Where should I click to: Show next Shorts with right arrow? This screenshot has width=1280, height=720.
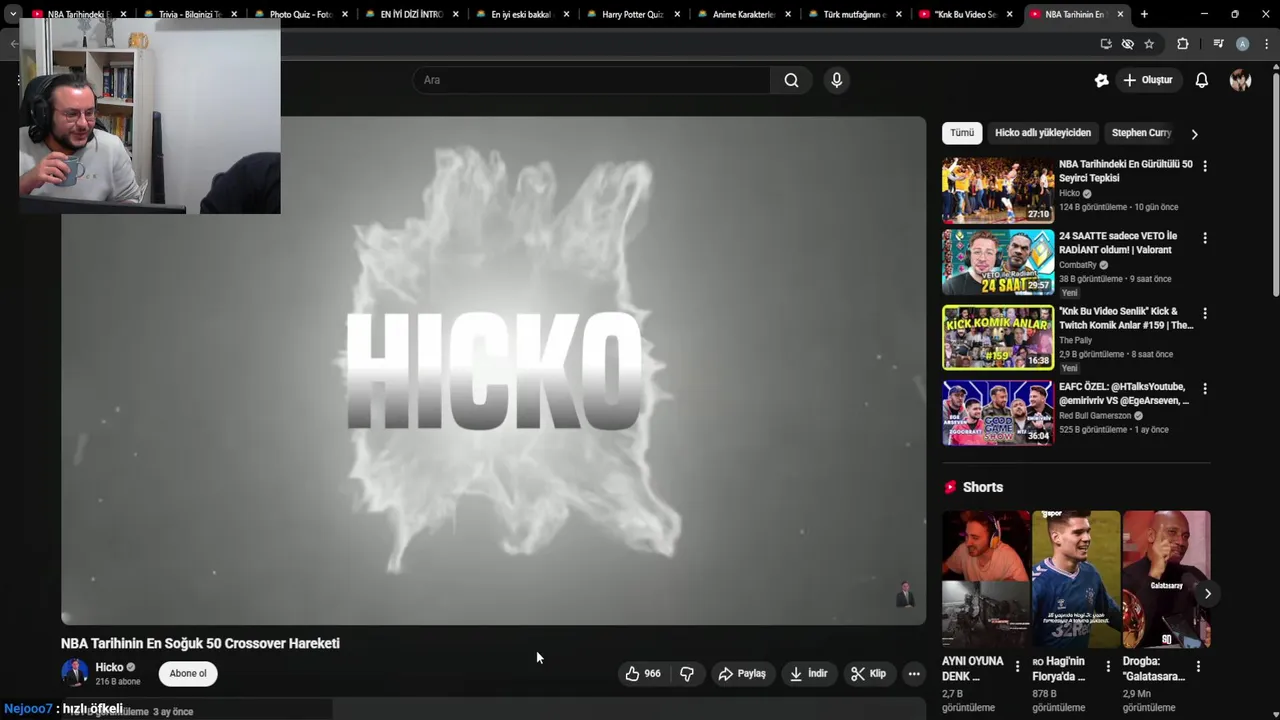1207,594
